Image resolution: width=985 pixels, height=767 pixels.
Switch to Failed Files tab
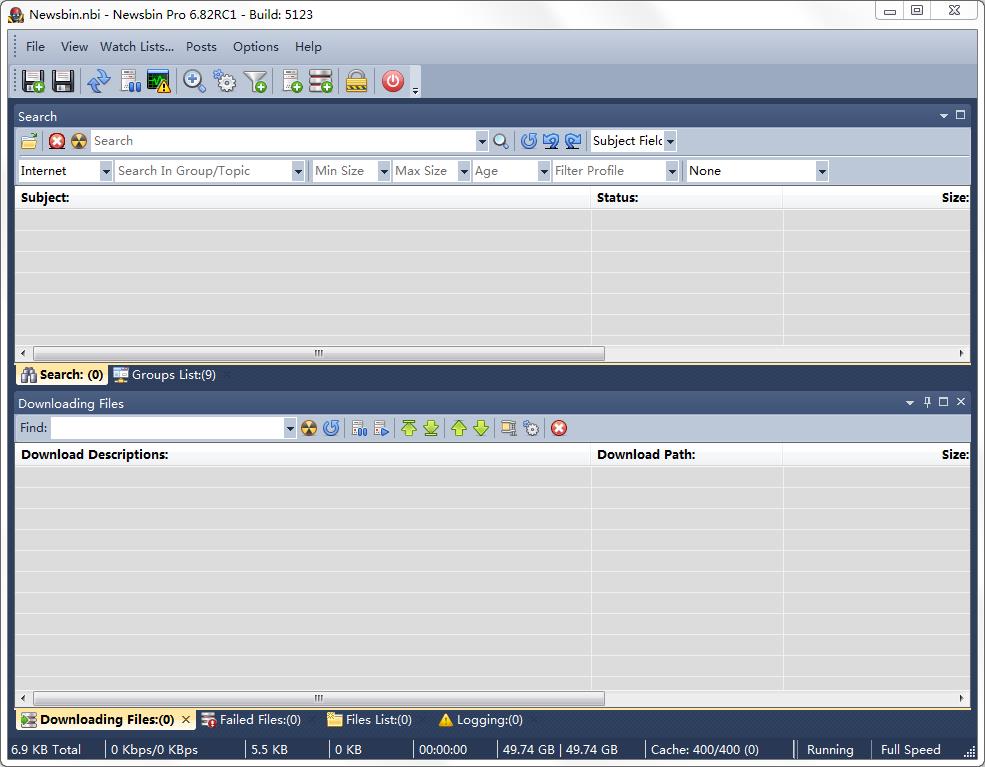point(251,720)
